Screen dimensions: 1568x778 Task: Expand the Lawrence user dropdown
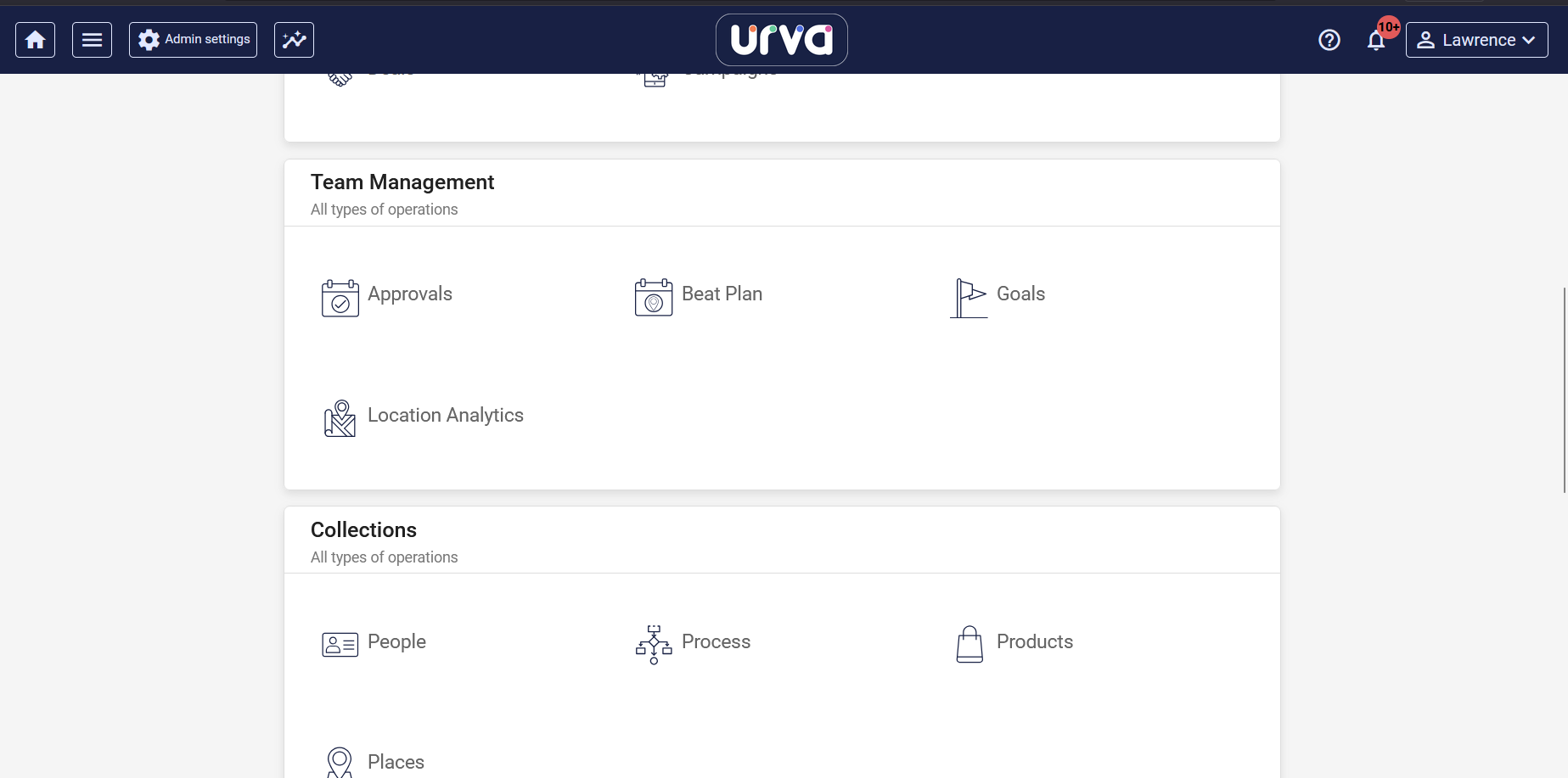1476,40
